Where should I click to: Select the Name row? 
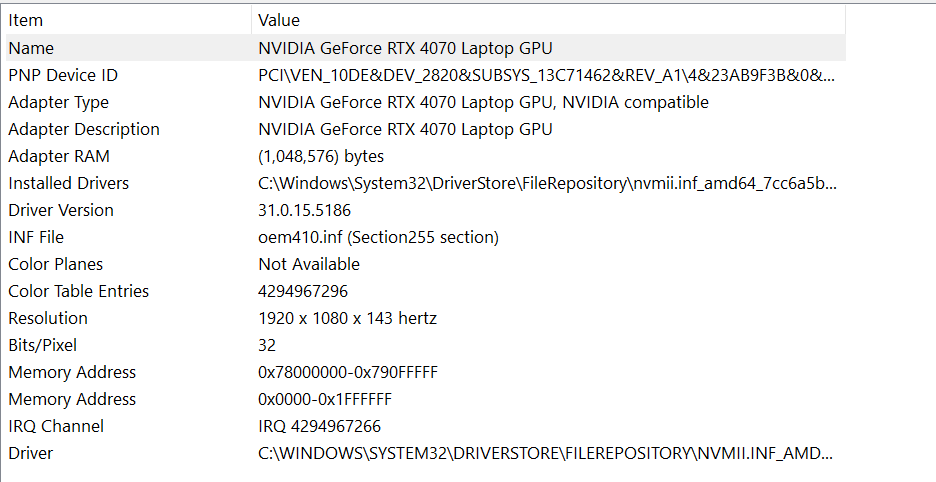[426, 48]
